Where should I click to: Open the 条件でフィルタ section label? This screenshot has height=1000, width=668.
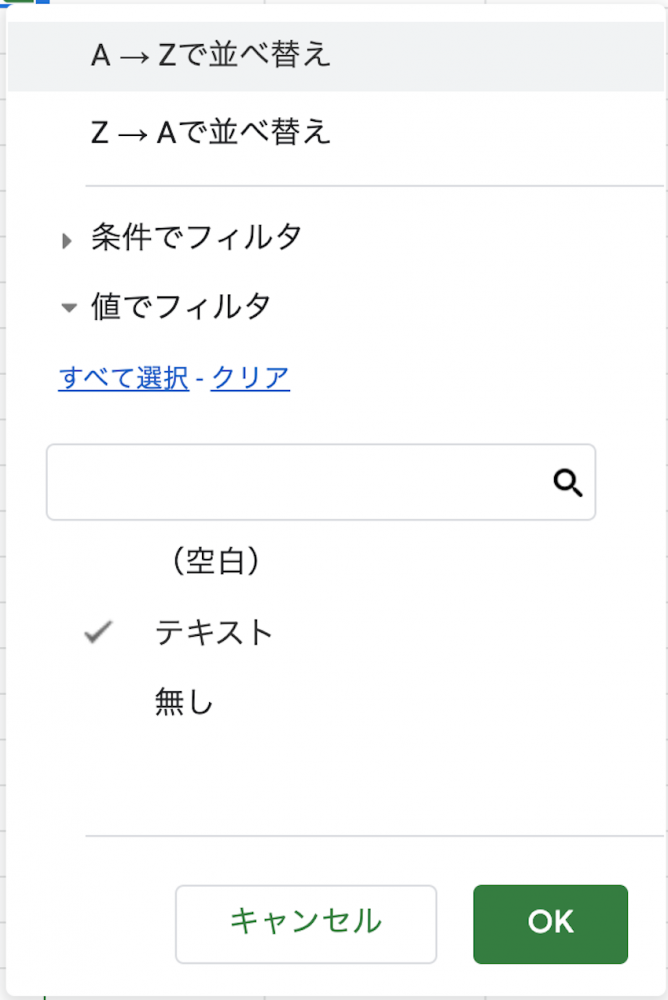click(x=196, y=238)
